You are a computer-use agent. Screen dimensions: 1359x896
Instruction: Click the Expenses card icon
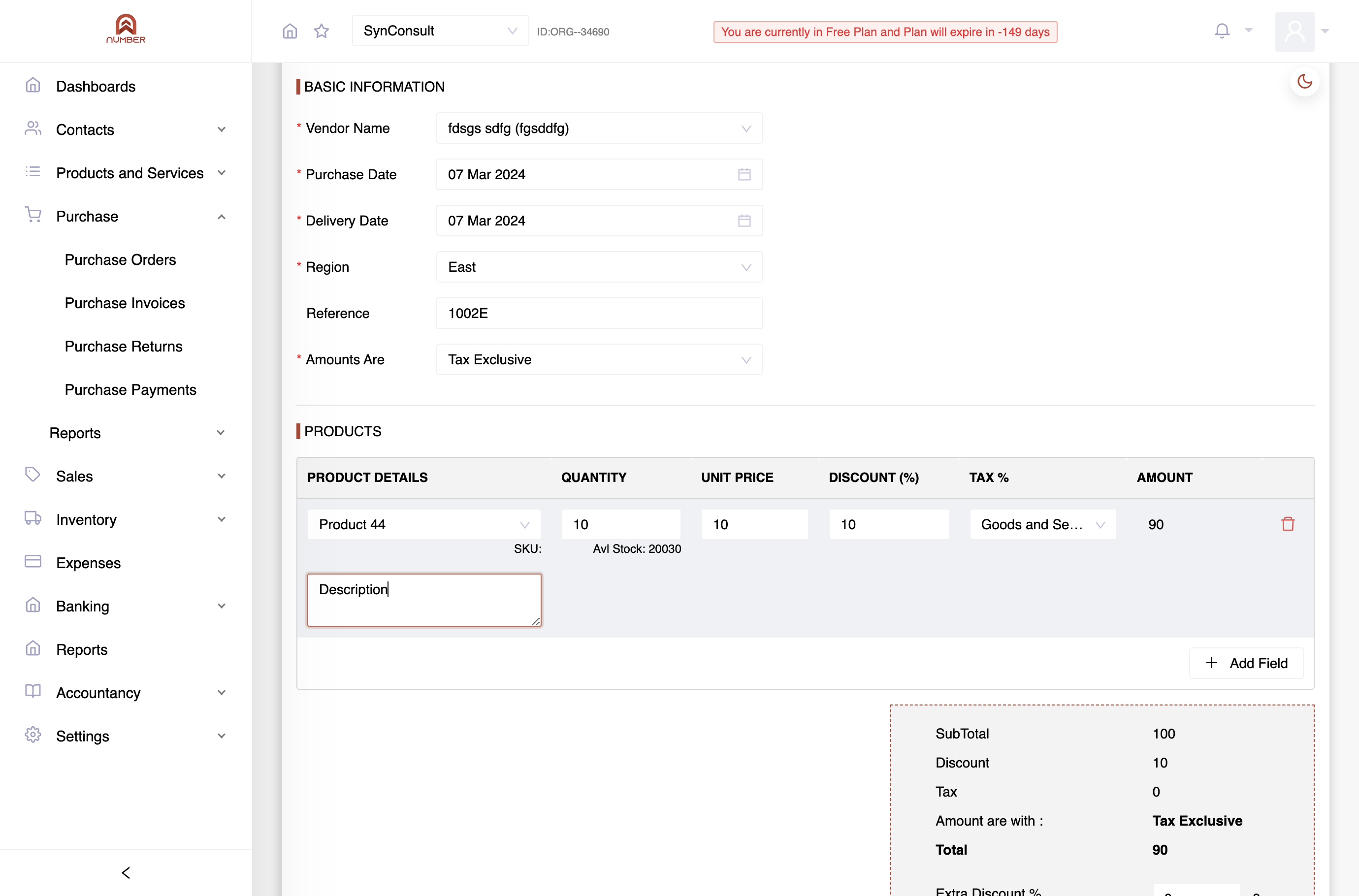tap(33, 562)
